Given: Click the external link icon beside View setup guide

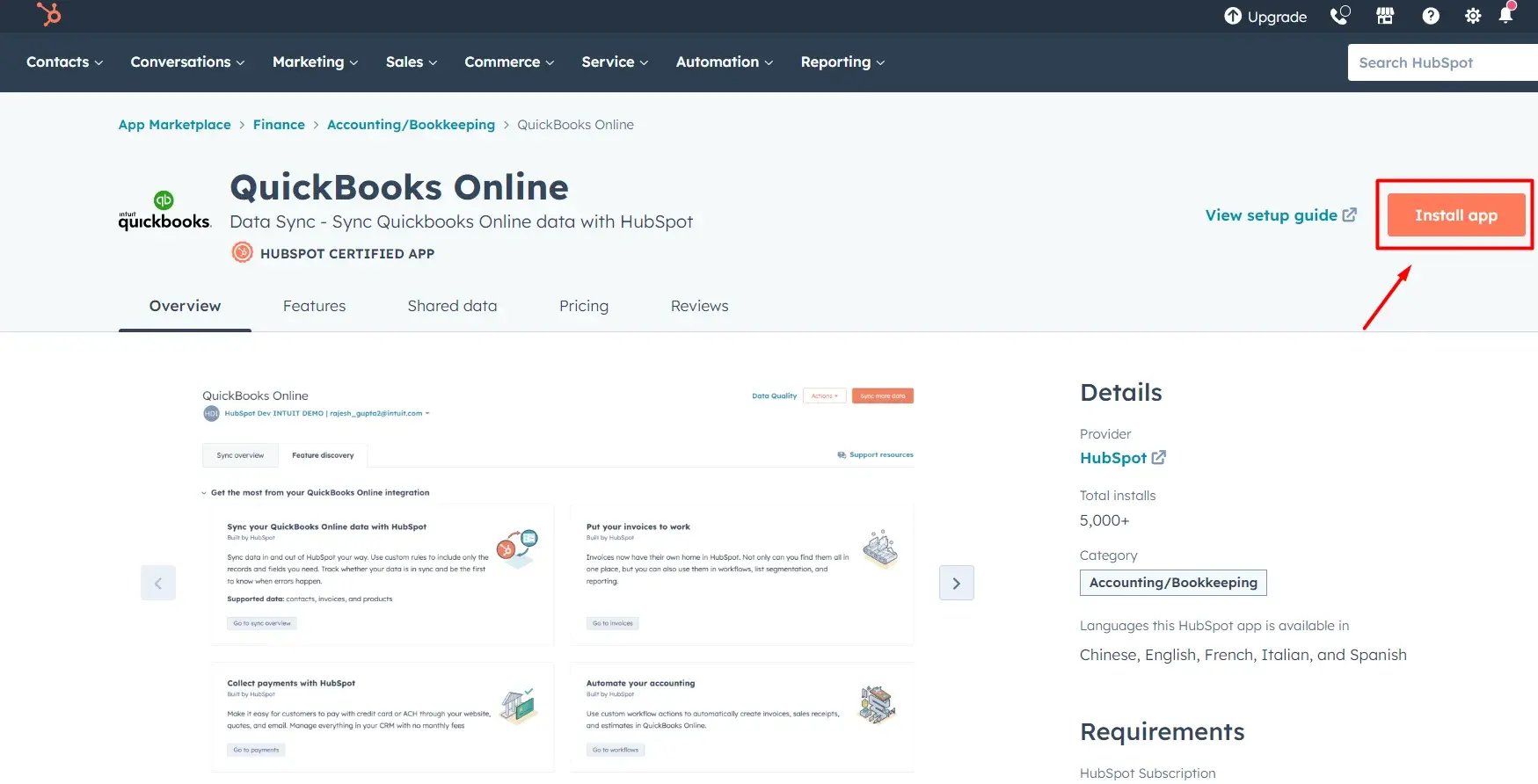Looking at the screenshot, I should (1350, 214).
